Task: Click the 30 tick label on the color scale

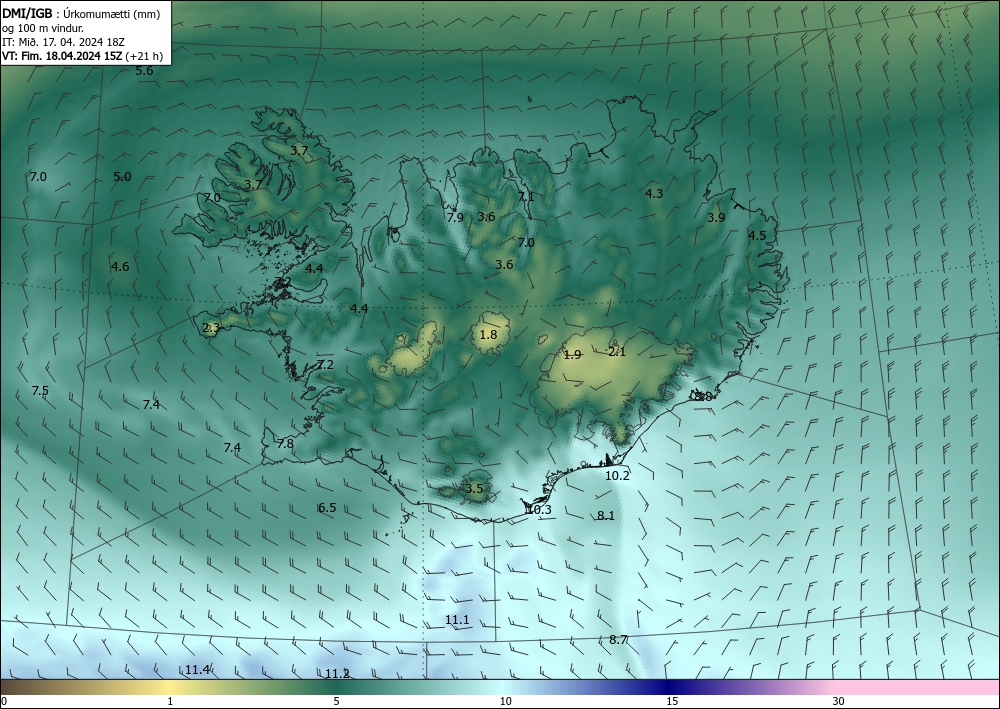Action: [x=839, y=702]
